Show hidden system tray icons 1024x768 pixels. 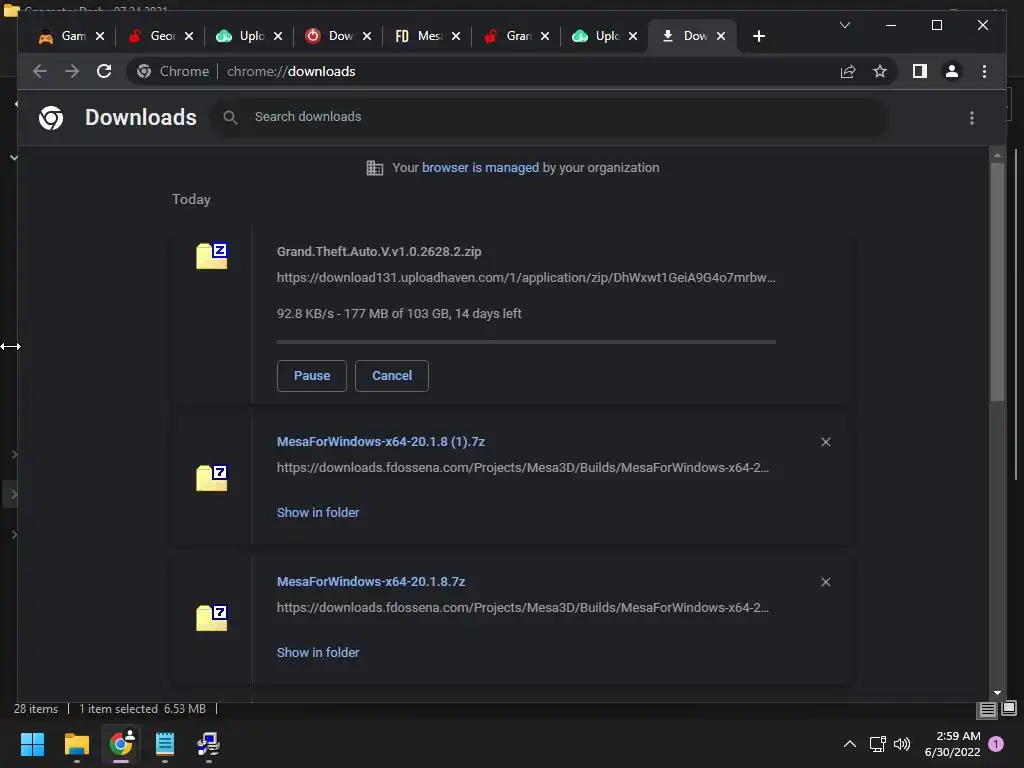(850, 744)
